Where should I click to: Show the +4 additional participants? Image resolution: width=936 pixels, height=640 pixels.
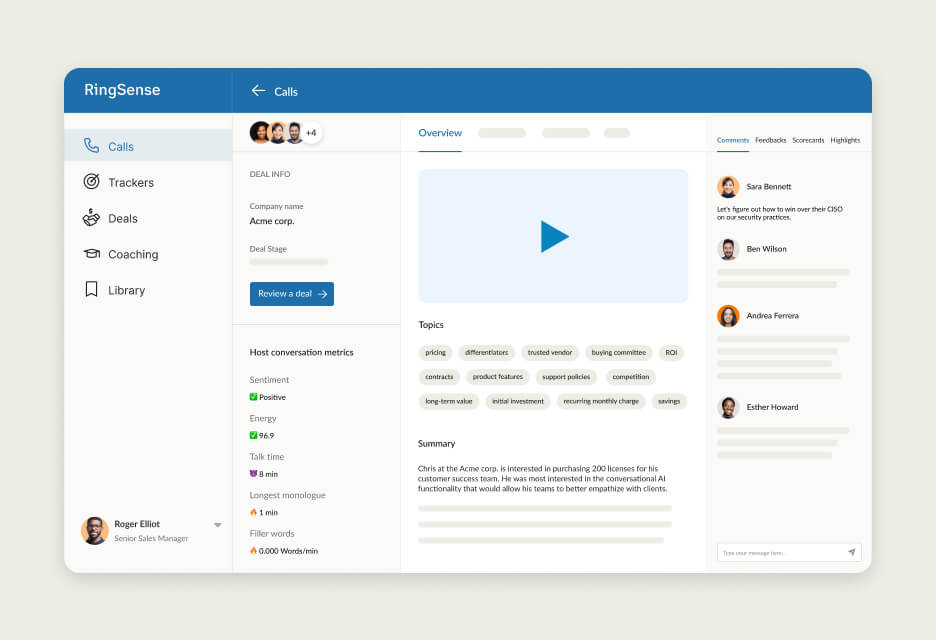coord(311,133)
